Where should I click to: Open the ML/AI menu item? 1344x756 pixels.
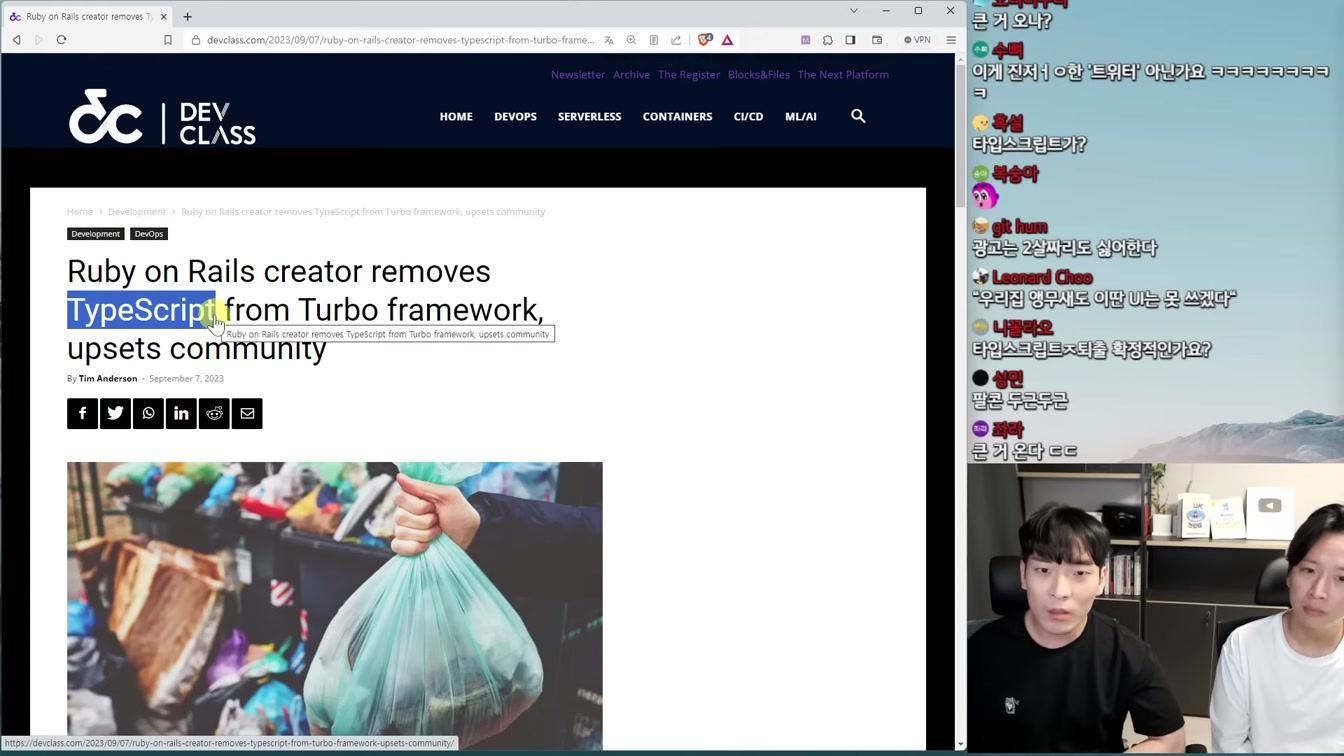[800, 116]
